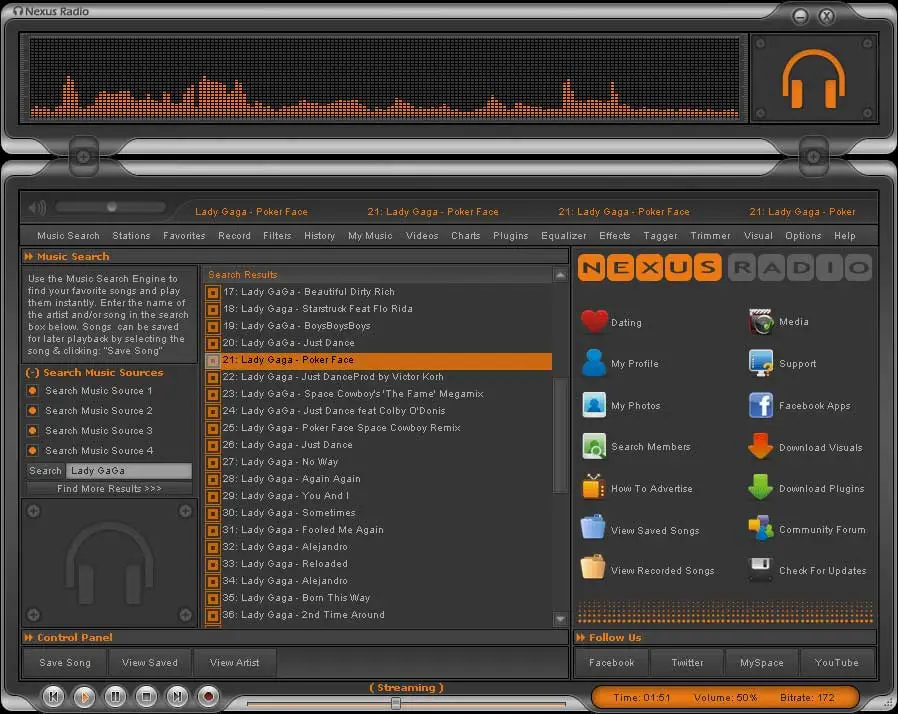
Task: Expand the Follow Us header arrows
Action: click(581, 637)
